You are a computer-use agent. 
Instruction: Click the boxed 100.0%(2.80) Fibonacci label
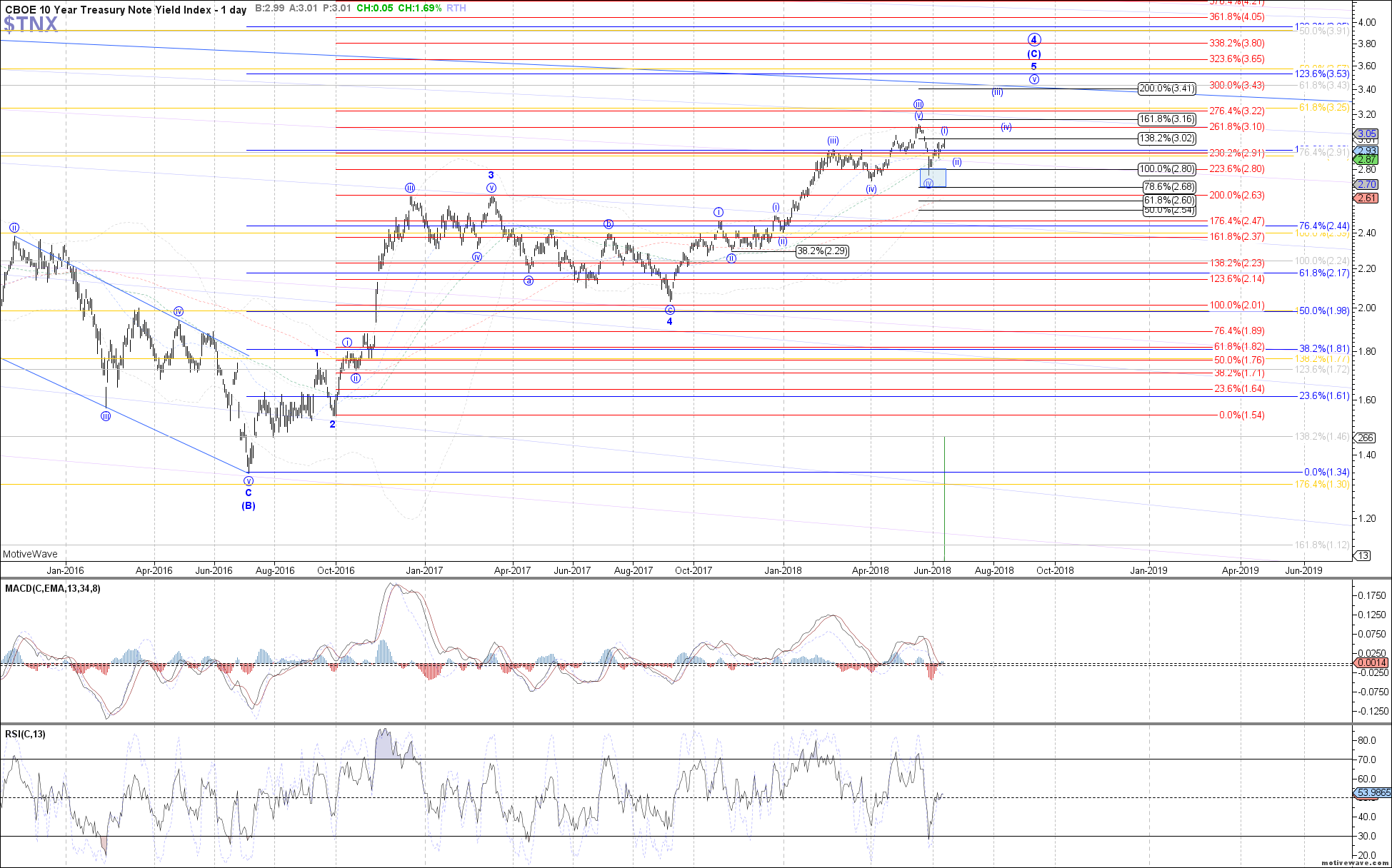pos(1166,169)
